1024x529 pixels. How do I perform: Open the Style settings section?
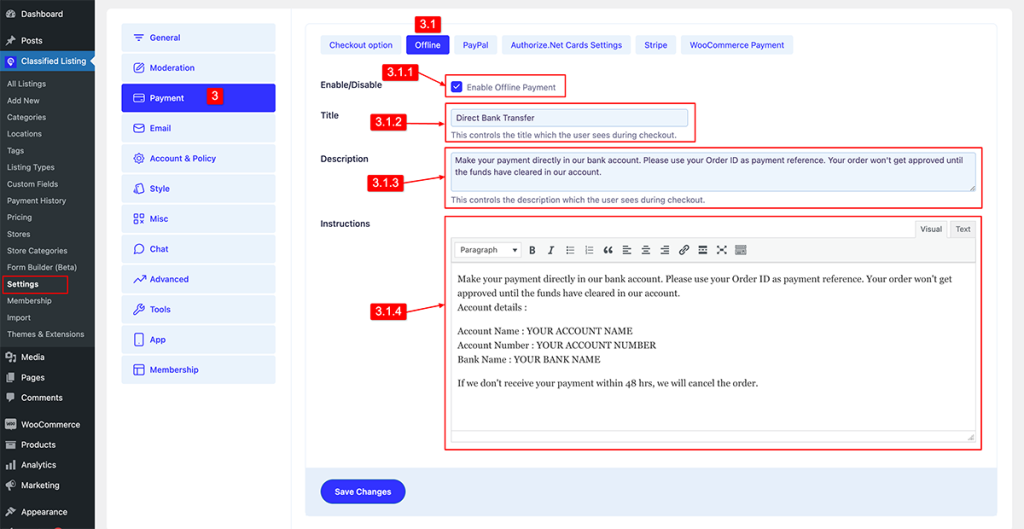coord(199,189)
